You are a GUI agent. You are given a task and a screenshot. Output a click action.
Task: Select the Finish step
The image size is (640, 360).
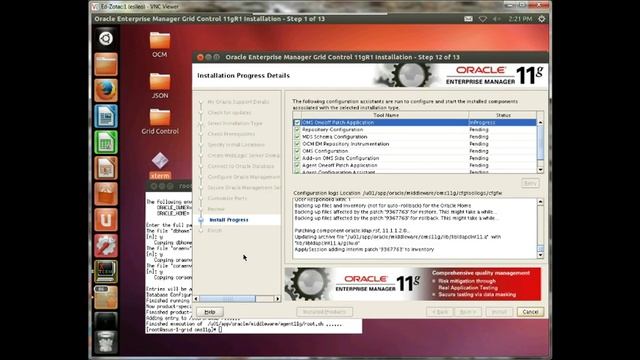(215, 231)
